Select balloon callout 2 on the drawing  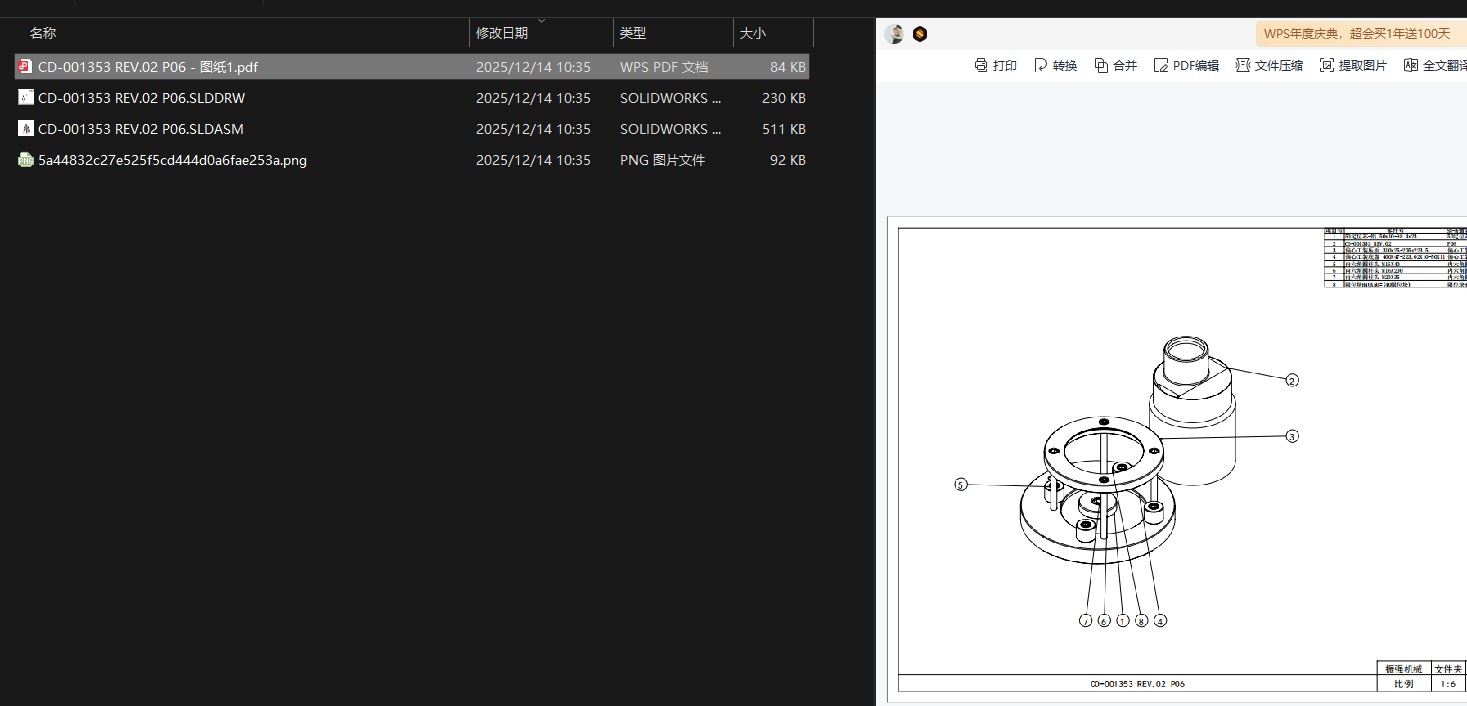pos(1292,380)
